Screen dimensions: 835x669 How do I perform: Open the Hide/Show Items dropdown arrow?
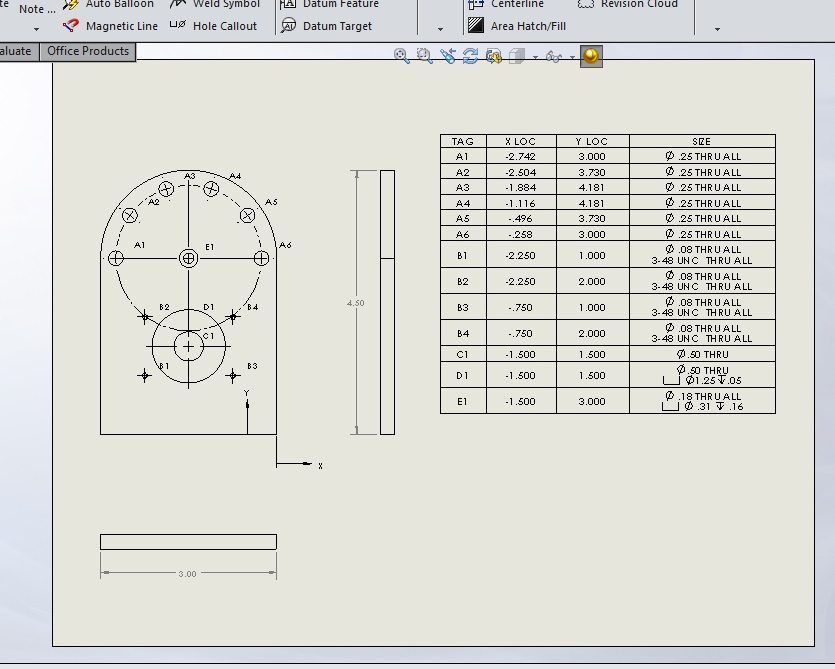click(572, 58)
